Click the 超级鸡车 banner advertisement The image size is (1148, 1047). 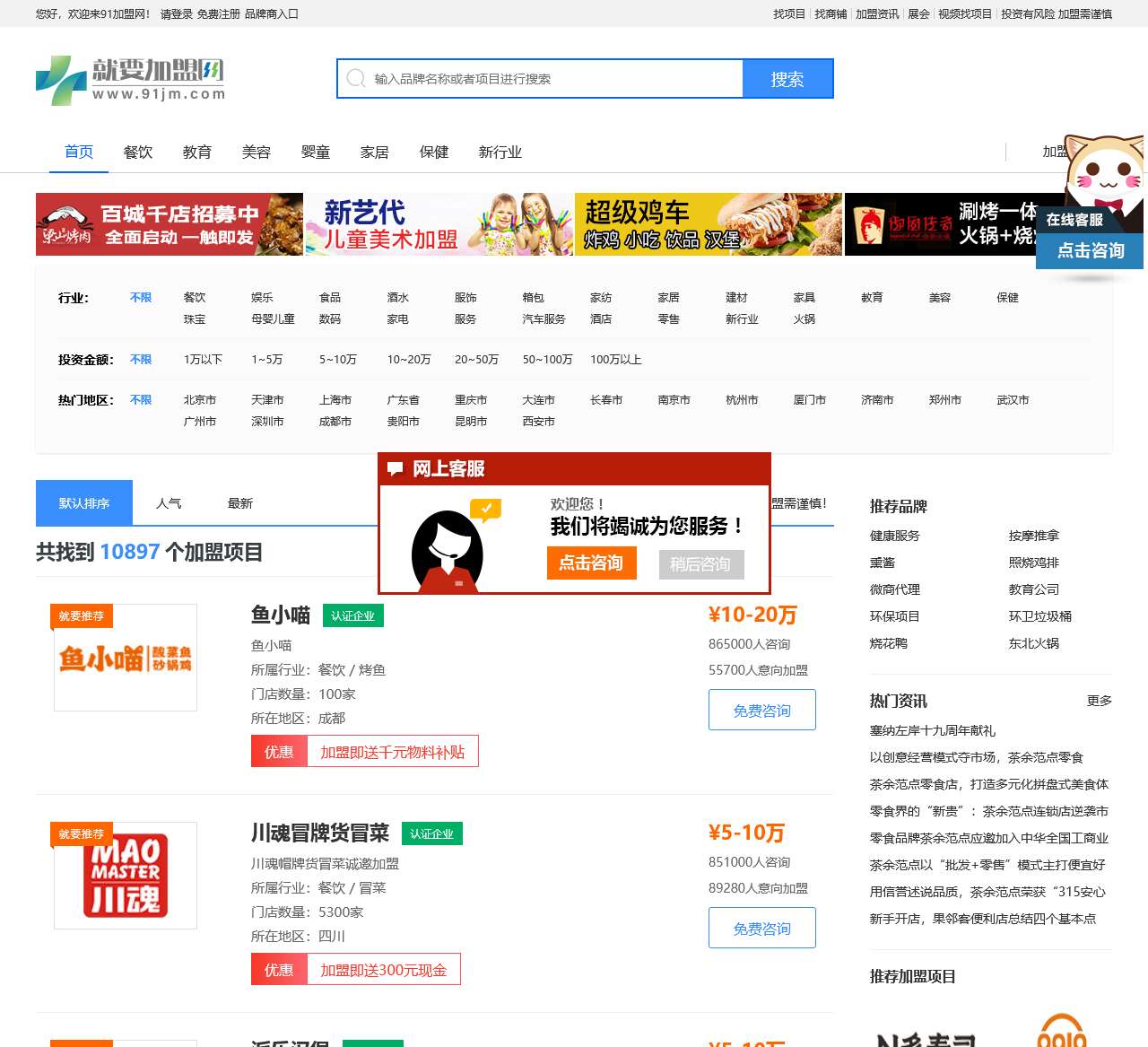pyautogui.click(x=708, y=224)
